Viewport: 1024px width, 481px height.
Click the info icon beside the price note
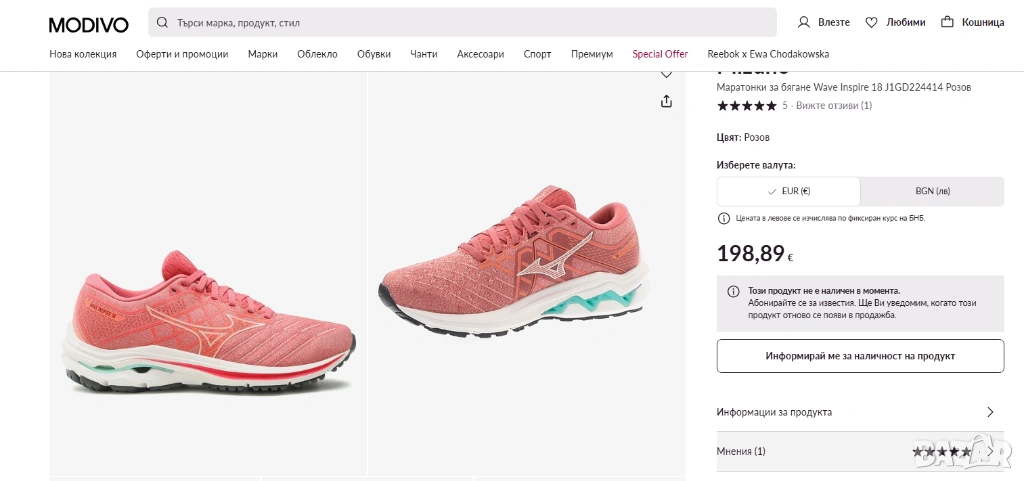pyautogui.click(x=724, y=218)
